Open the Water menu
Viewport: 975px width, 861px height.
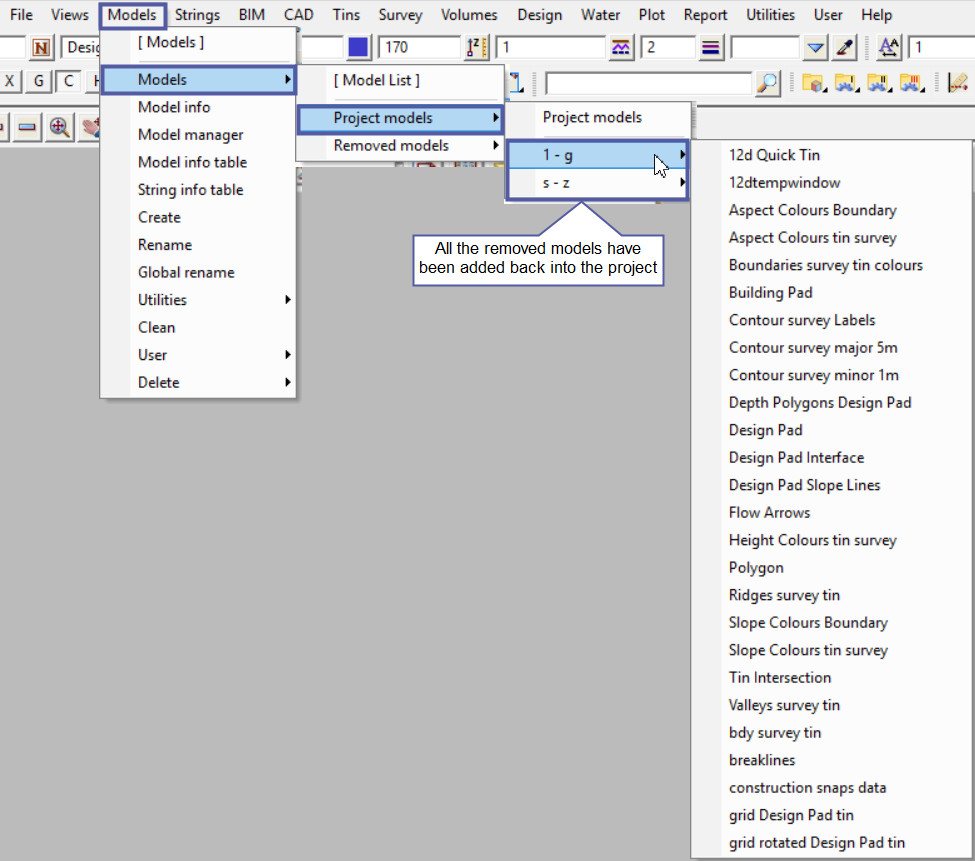601,14
